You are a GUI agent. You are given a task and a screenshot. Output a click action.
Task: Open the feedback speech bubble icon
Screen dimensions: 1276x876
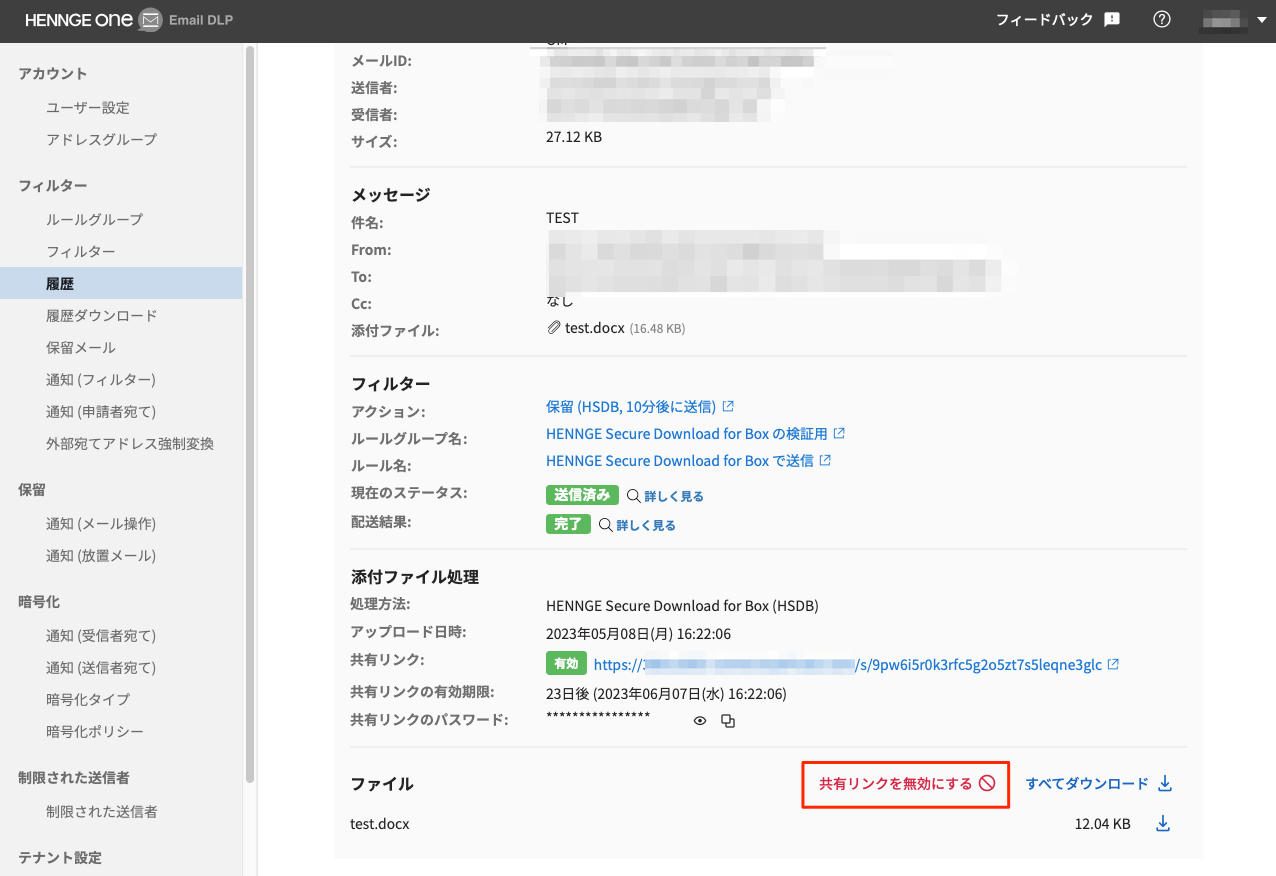pyautogui.click(x=1111, y=19)
